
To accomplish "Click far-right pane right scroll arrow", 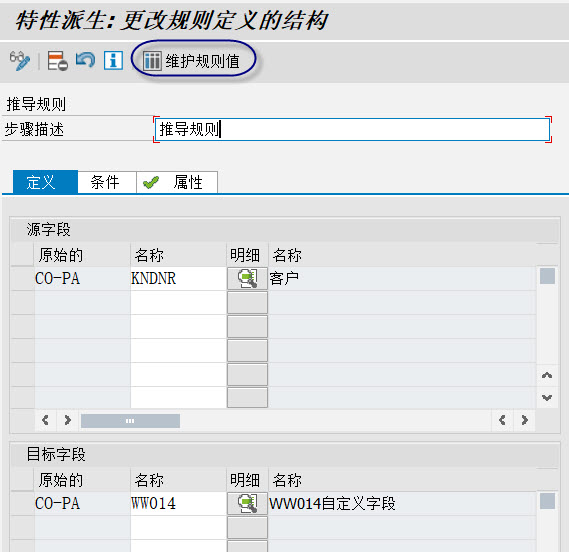I will (524, 420).
